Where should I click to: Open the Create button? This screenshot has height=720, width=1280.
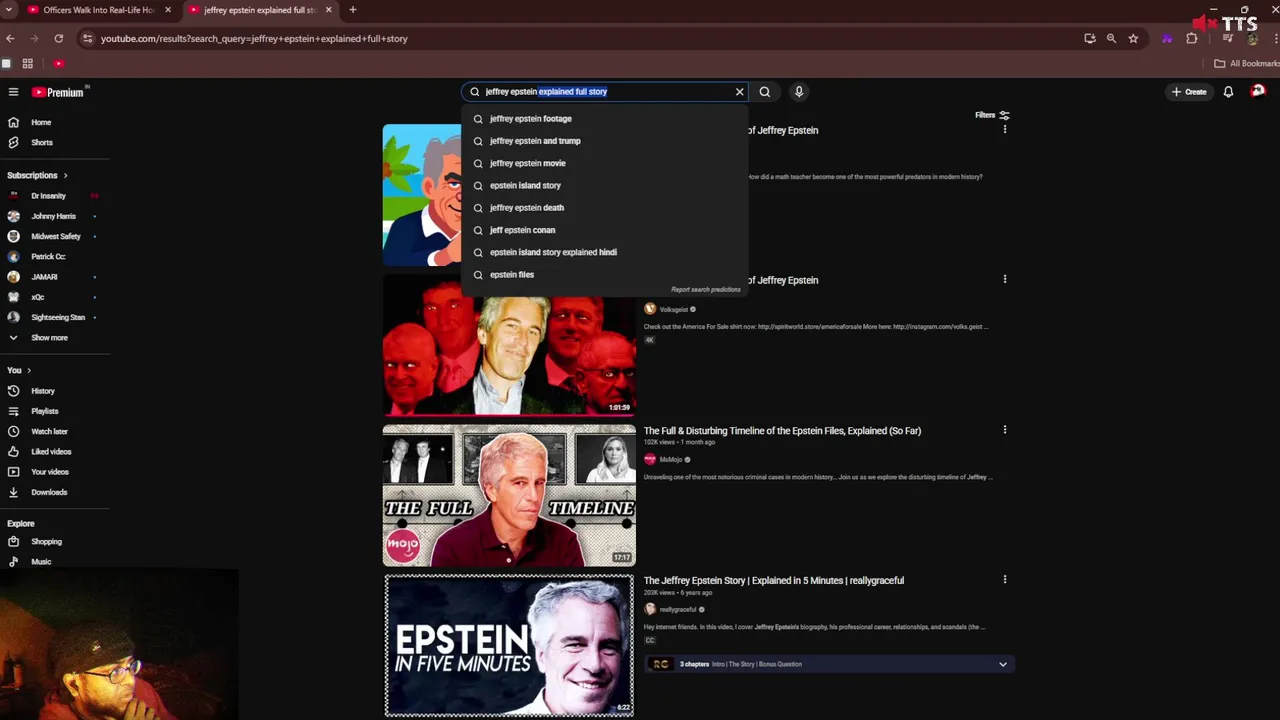[x=1190, y=92]
